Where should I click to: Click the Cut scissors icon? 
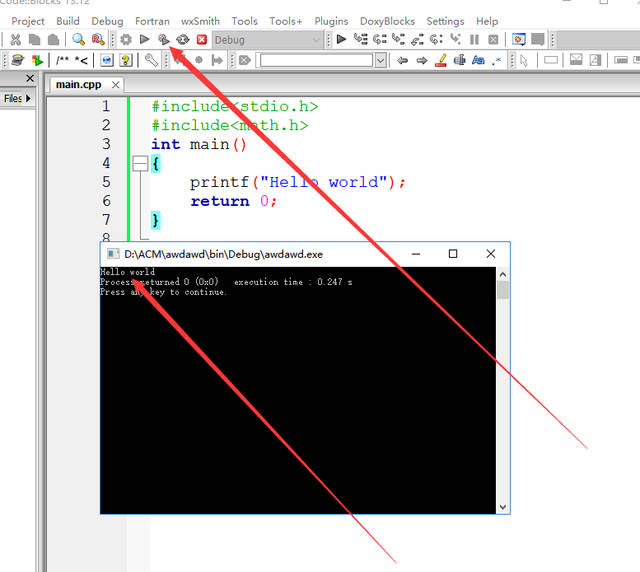16,40
